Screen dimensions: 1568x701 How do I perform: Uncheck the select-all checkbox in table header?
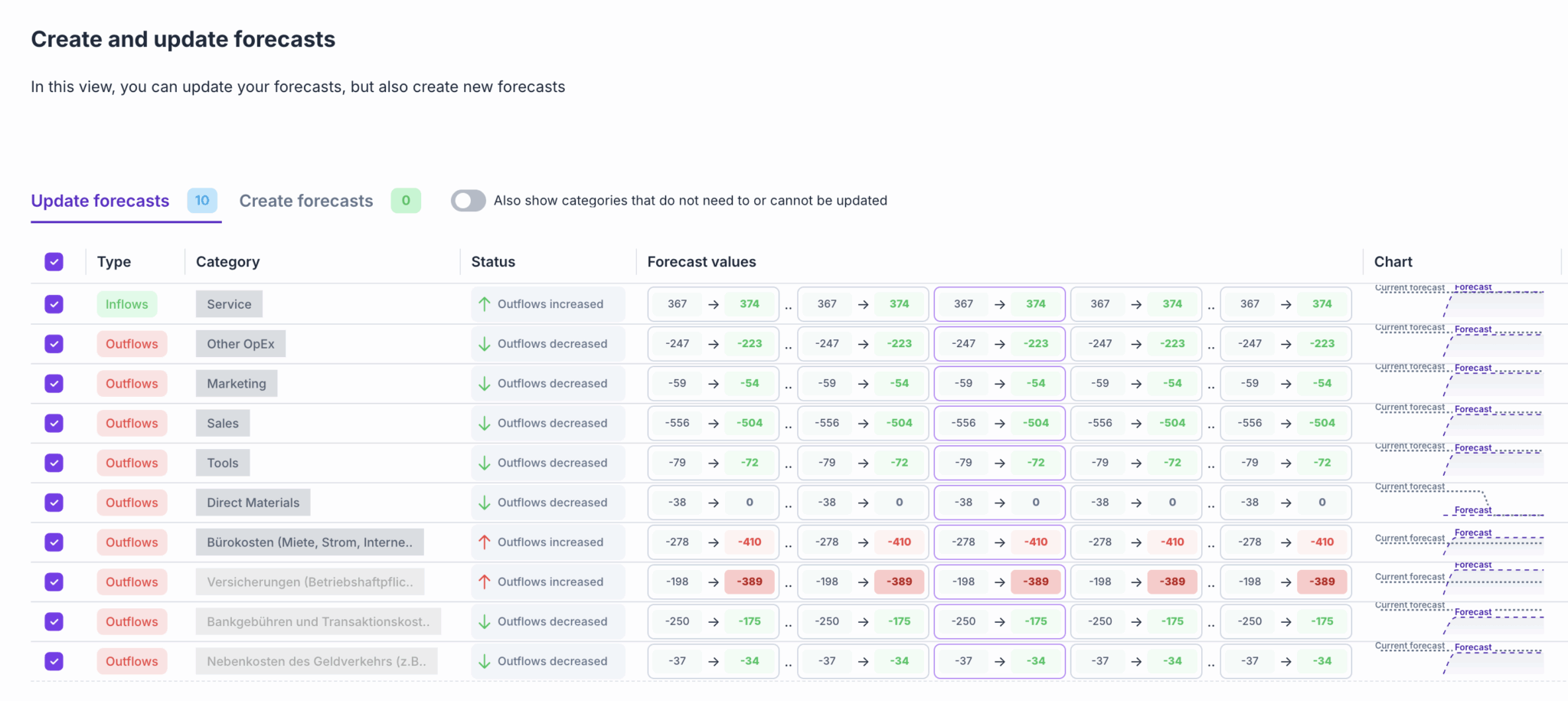click(x=54, y=262)
